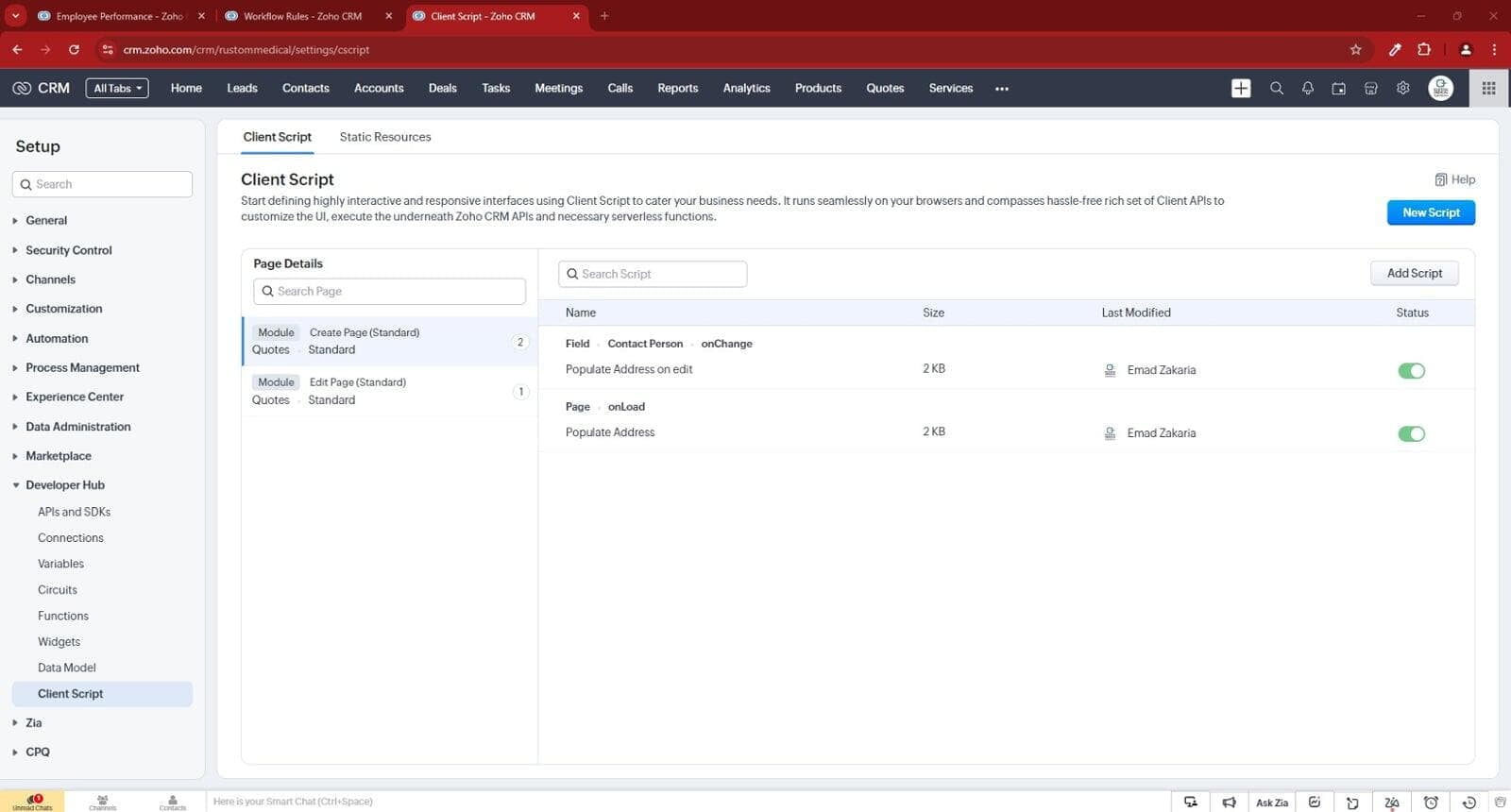Click the chart notes icon beside Ask Zia

tap(1315, 802)
